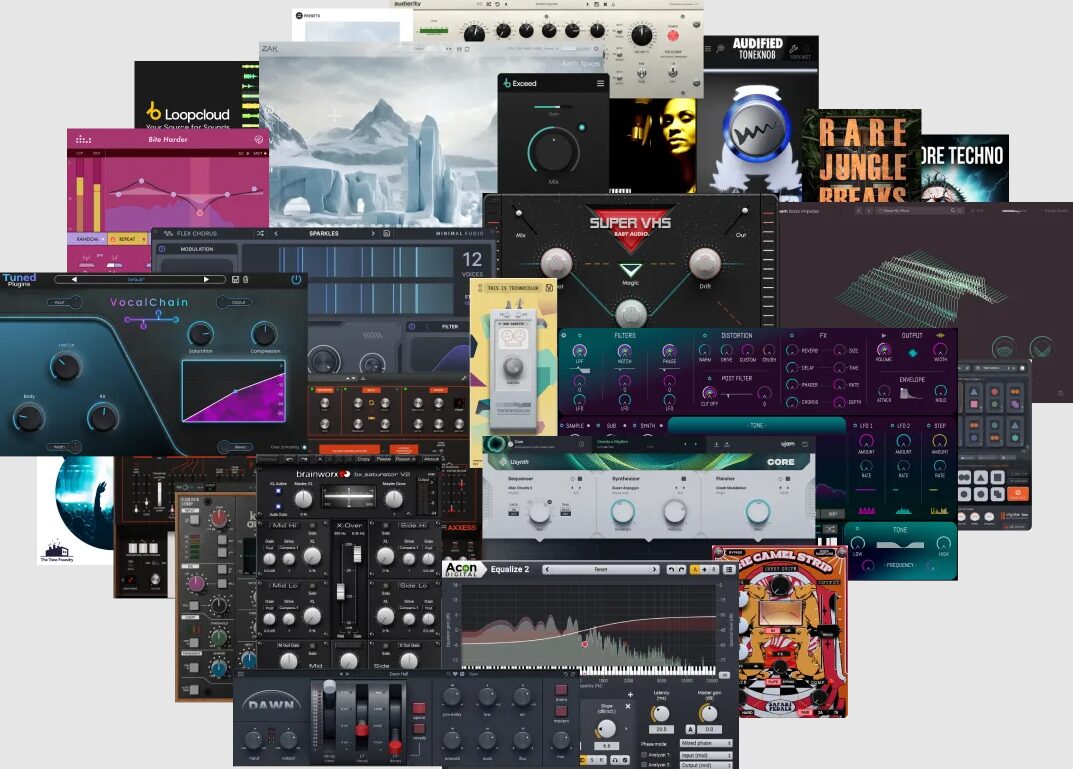Click the RANDOM button in Bite Harder

[86, 240]
